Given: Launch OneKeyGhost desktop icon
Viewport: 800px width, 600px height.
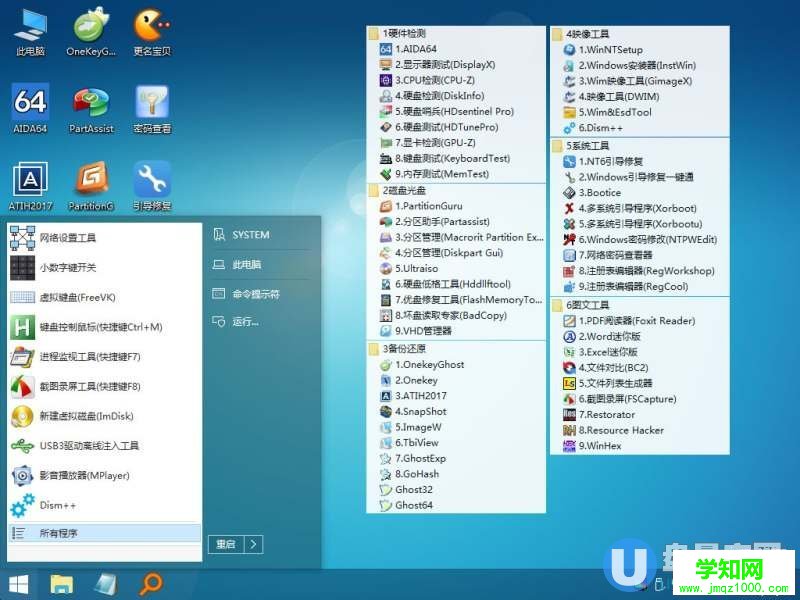Looking at the screenshot, I should point(91,32).
